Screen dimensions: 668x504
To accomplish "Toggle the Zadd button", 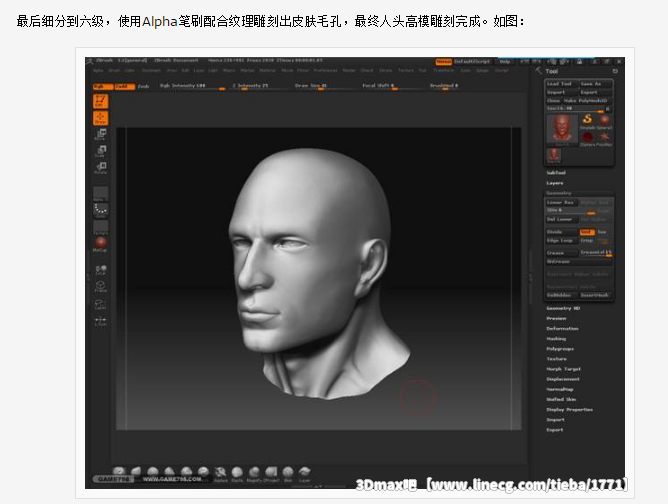I will [124, 86].
